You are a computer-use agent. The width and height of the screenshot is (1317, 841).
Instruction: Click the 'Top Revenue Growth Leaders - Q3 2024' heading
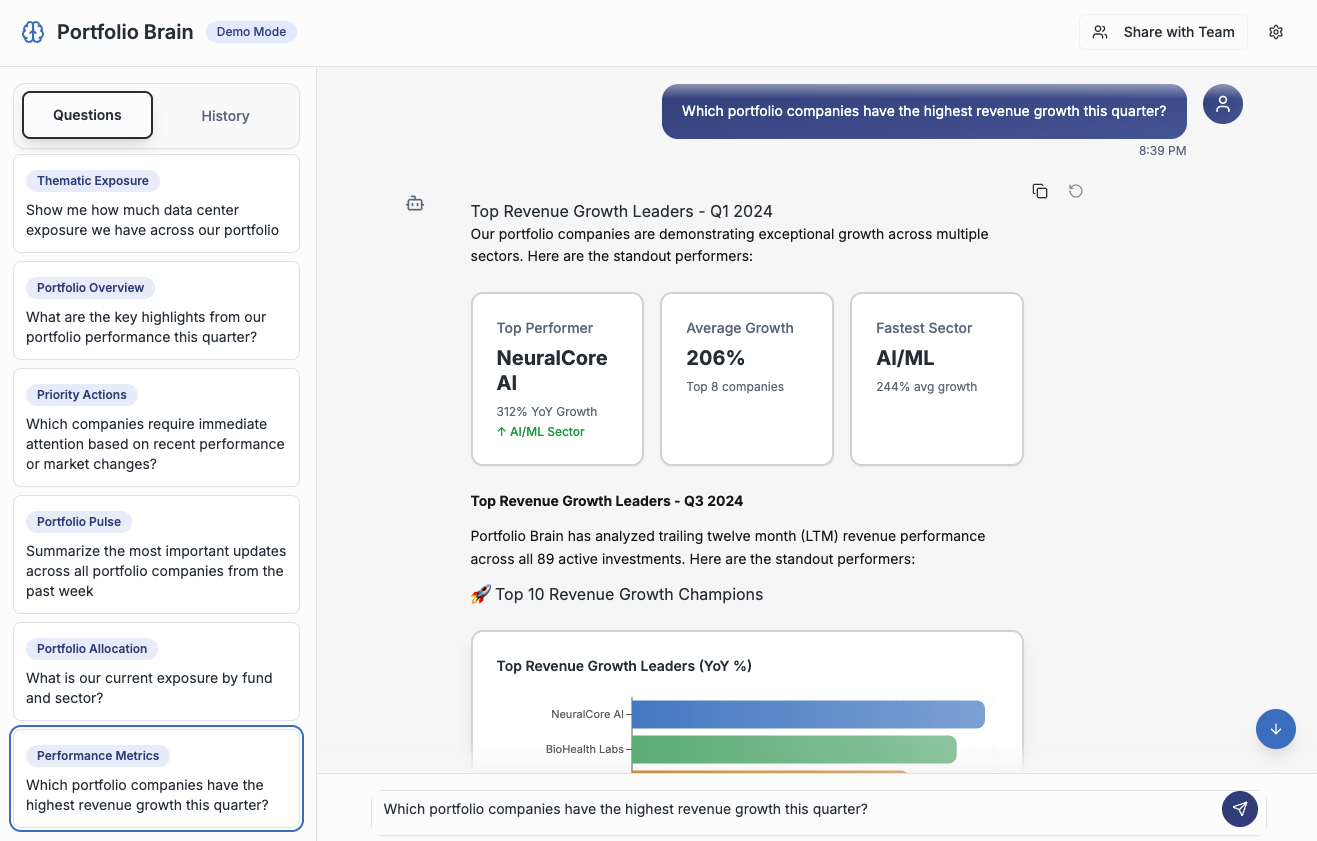[x=607, y=501]
